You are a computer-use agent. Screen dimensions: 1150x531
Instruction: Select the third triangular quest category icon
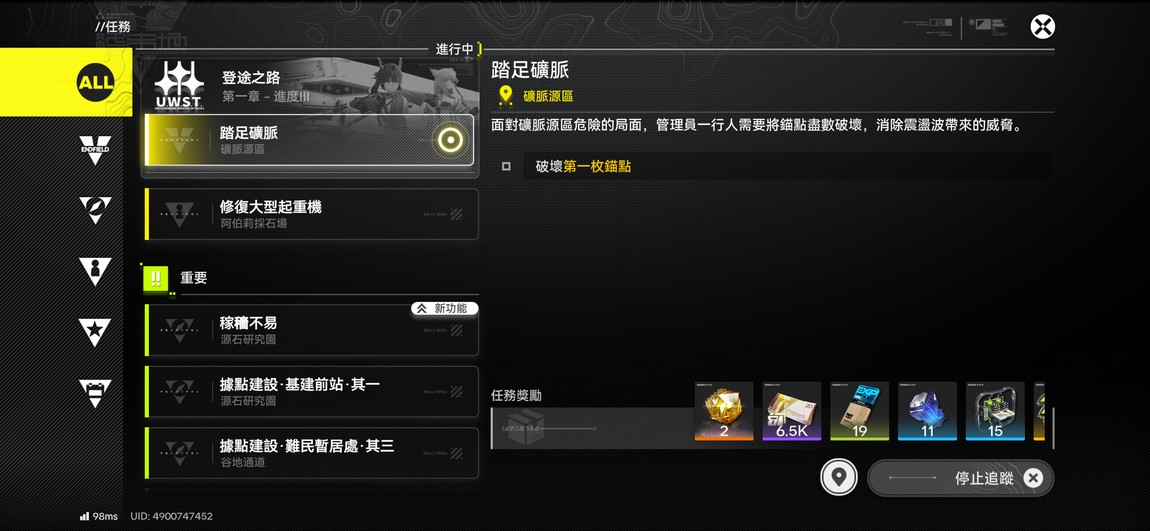click(95, 210)
